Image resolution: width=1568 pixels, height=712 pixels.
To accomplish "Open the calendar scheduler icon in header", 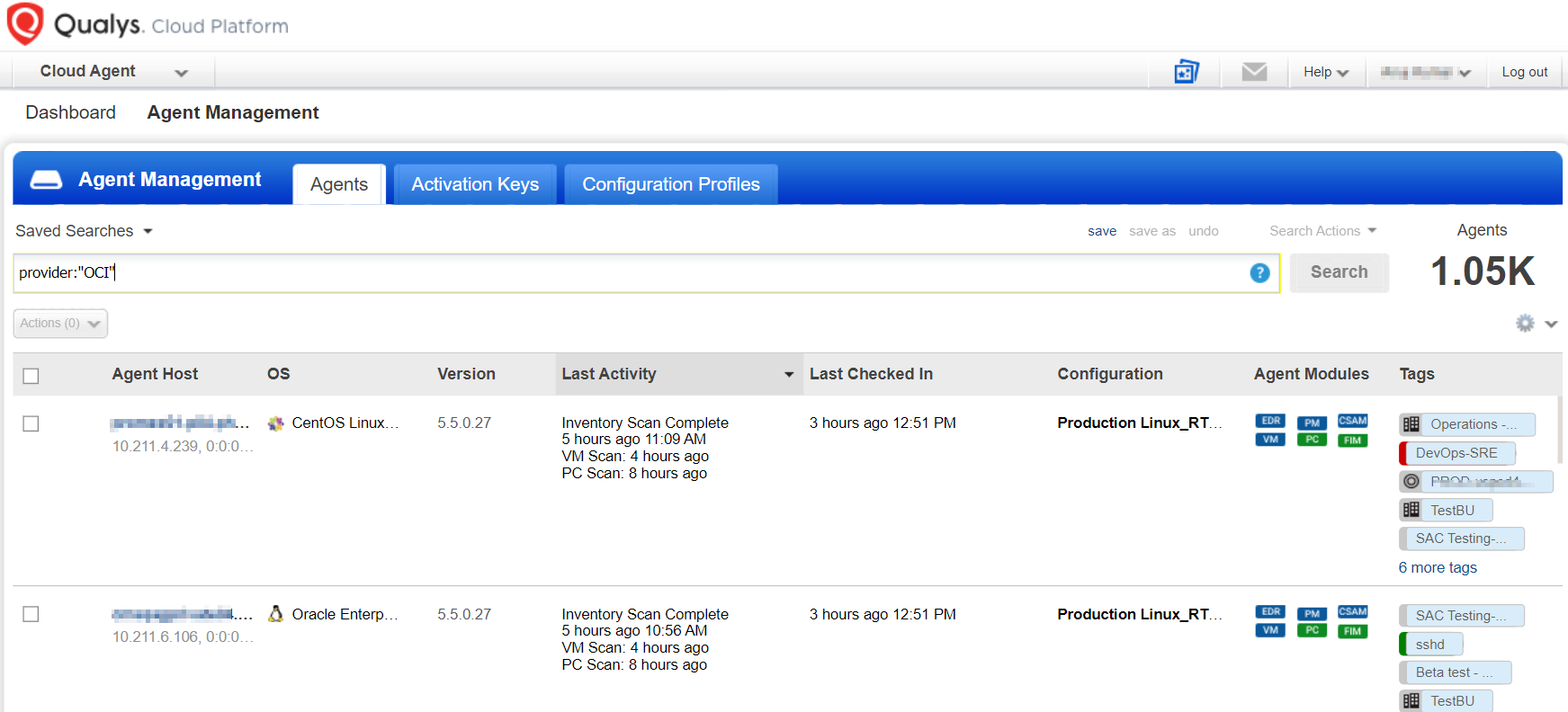I will point(1187,72).
